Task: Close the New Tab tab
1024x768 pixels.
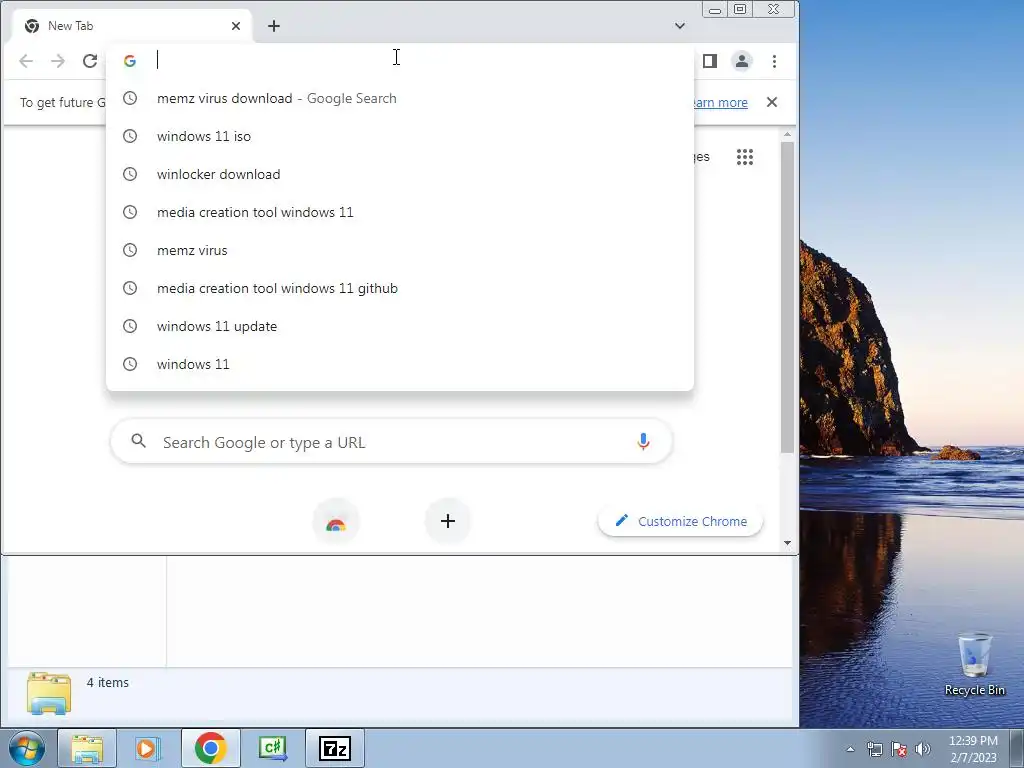Action: coord(236,25)
